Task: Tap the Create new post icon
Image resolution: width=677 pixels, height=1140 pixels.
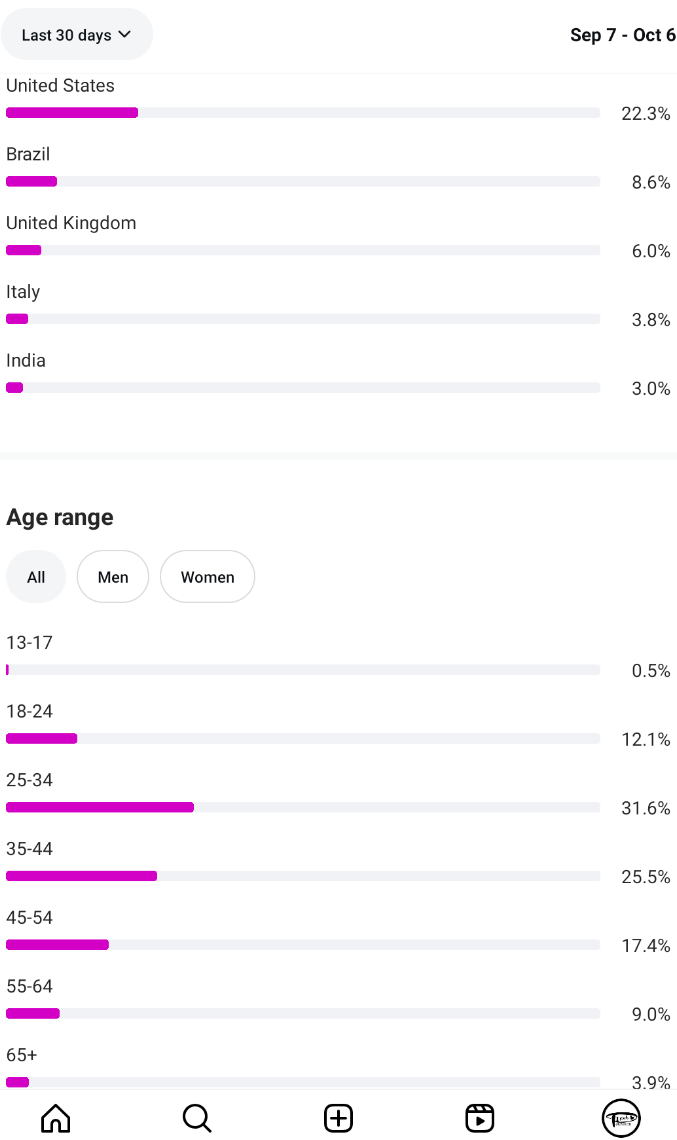Action: click(x=339, y=1117)
